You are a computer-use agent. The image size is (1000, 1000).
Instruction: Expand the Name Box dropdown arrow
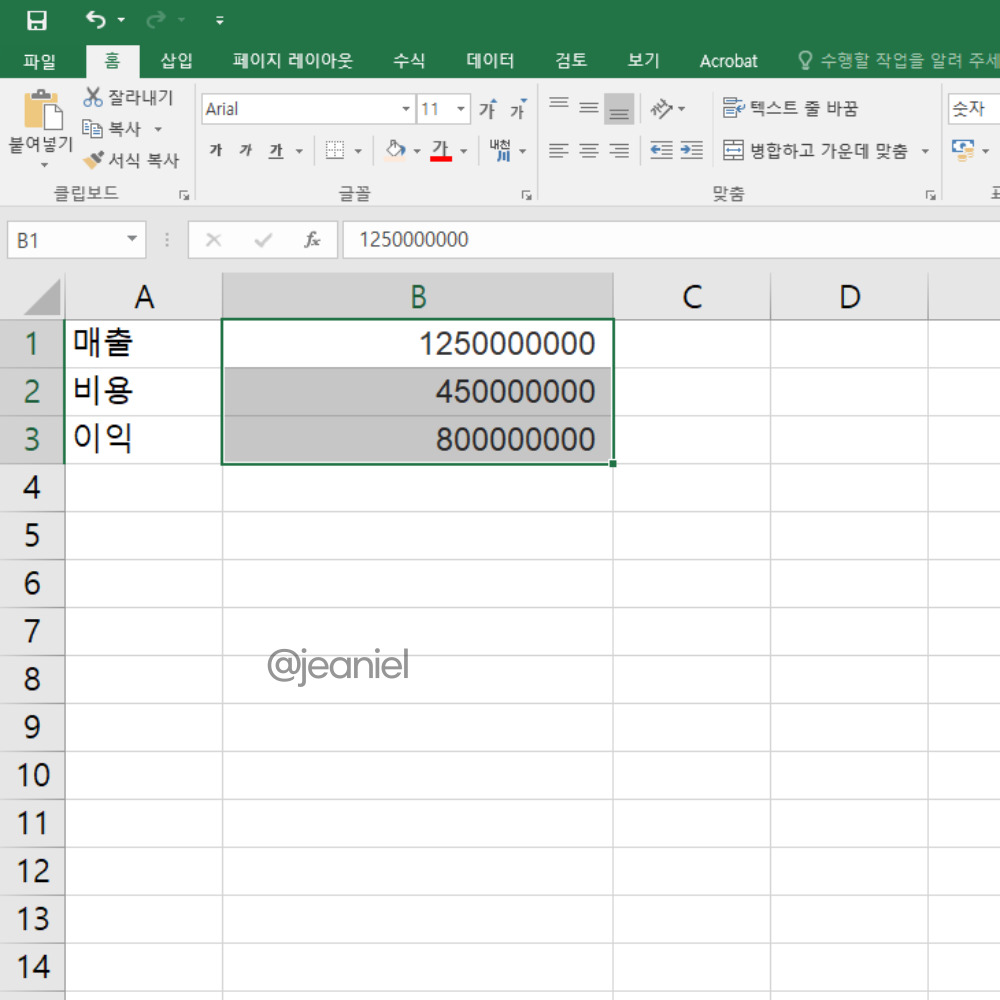click(x=131, y=240)
